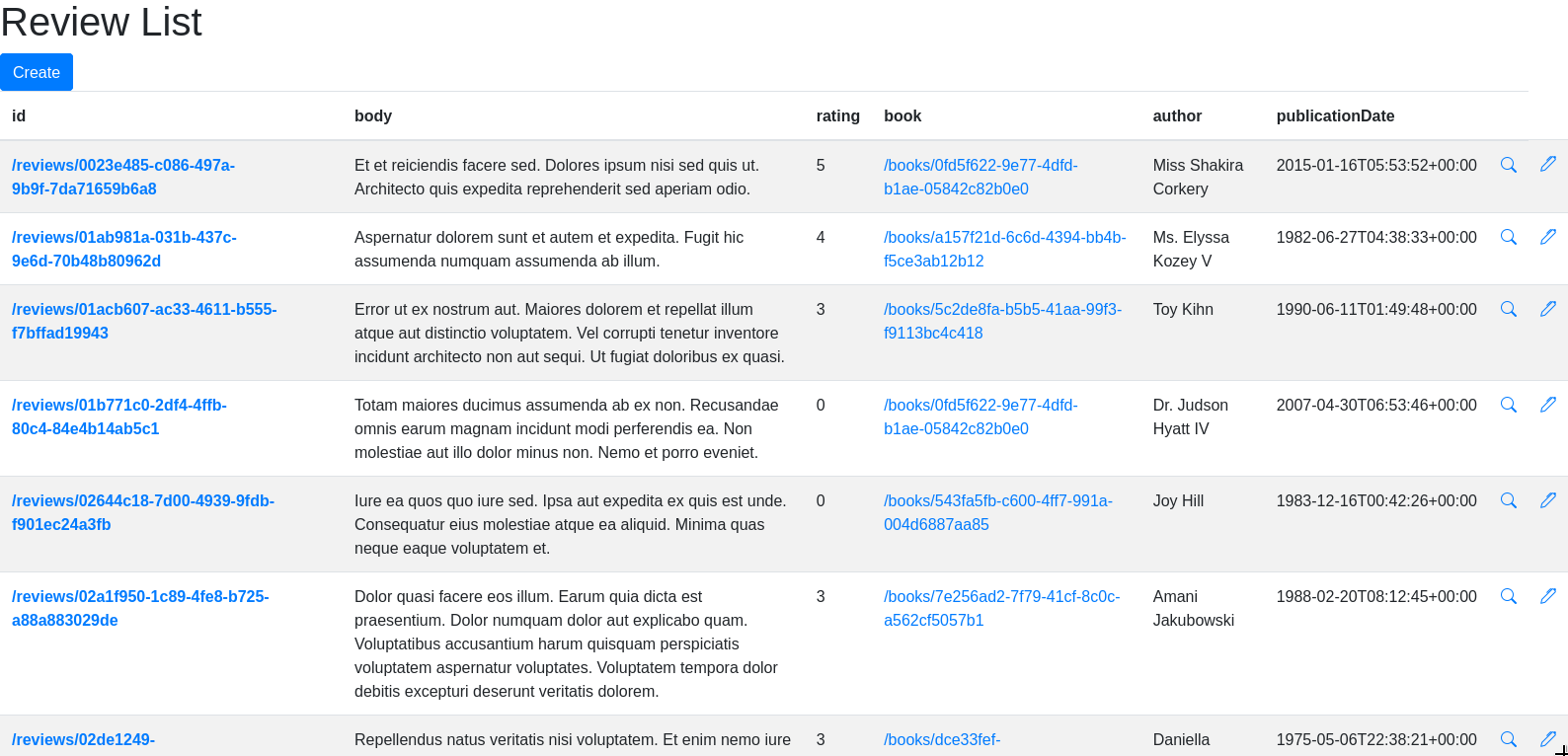View review by Miss Shakira Corkery (magnifier icon)
1568x756 pixels.
1508,165
